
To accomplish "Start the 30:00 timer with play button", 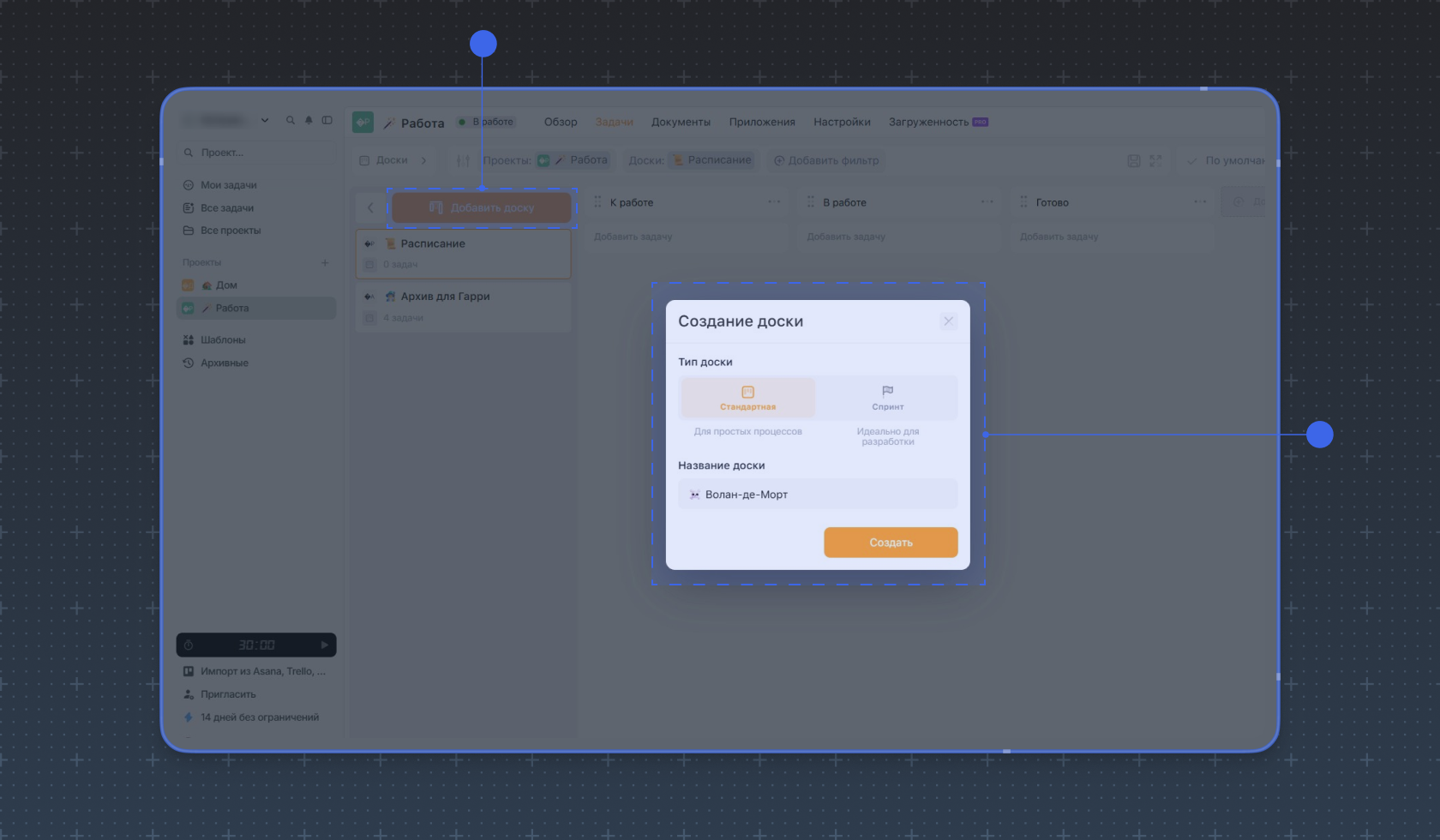I will pos(324,645).
